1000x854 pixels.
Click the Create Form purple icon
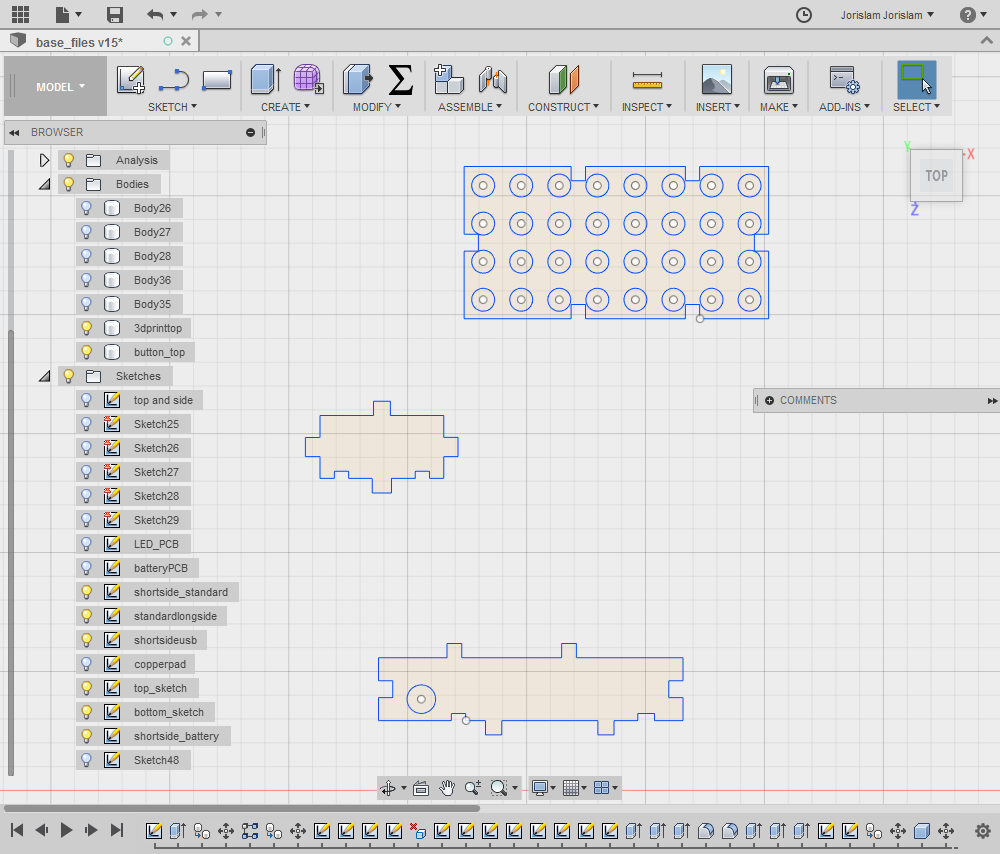(309, 80)
